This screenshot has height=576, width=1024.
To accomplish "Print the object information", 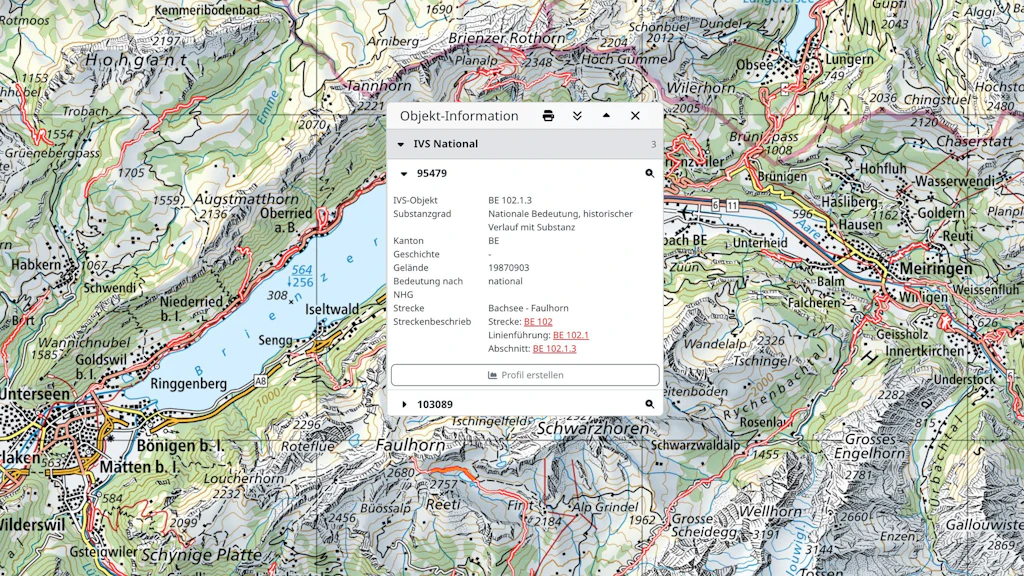I will click(548, 116).
